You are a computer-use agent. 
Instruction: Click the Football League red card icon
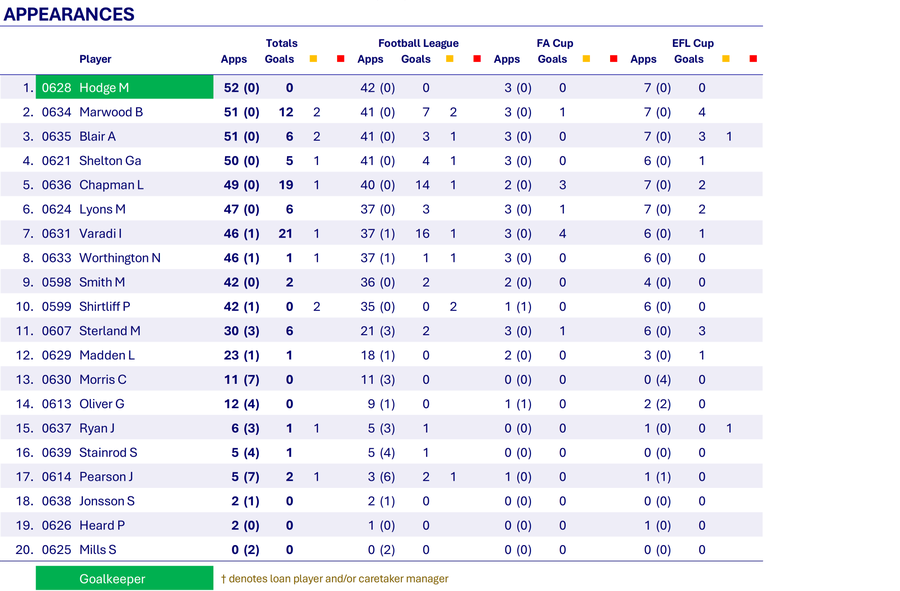[477, 59]
